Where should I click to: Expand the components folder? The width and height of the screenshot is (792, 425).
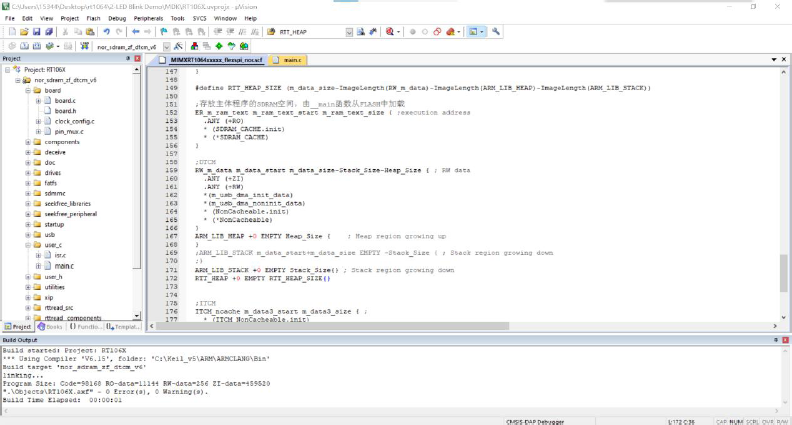(x=28, y=142)
